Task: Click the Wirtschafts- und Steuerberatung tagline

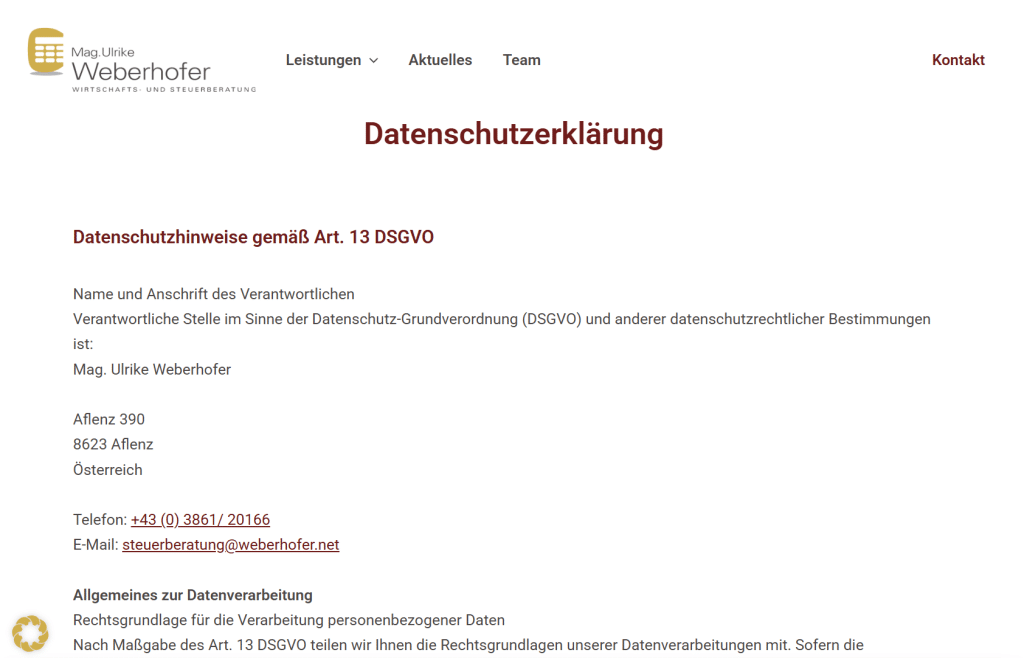Action: [164, 90]
